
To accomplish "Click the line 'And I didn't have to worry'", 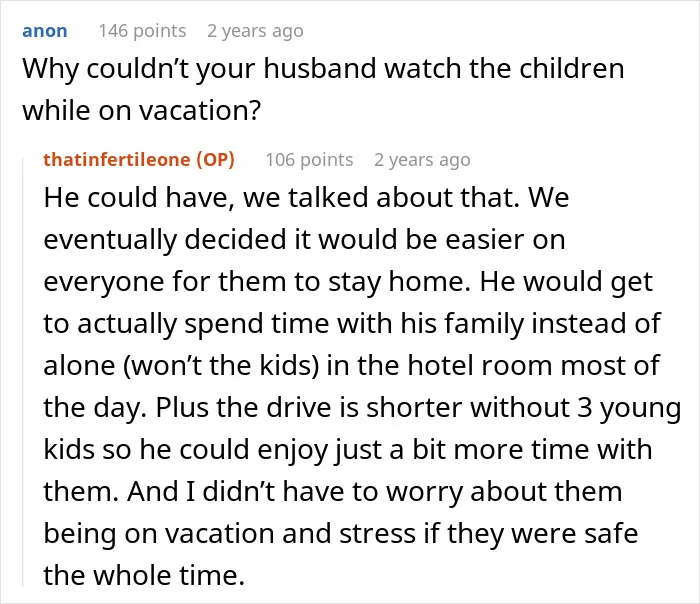I will (x=296, y=492).
